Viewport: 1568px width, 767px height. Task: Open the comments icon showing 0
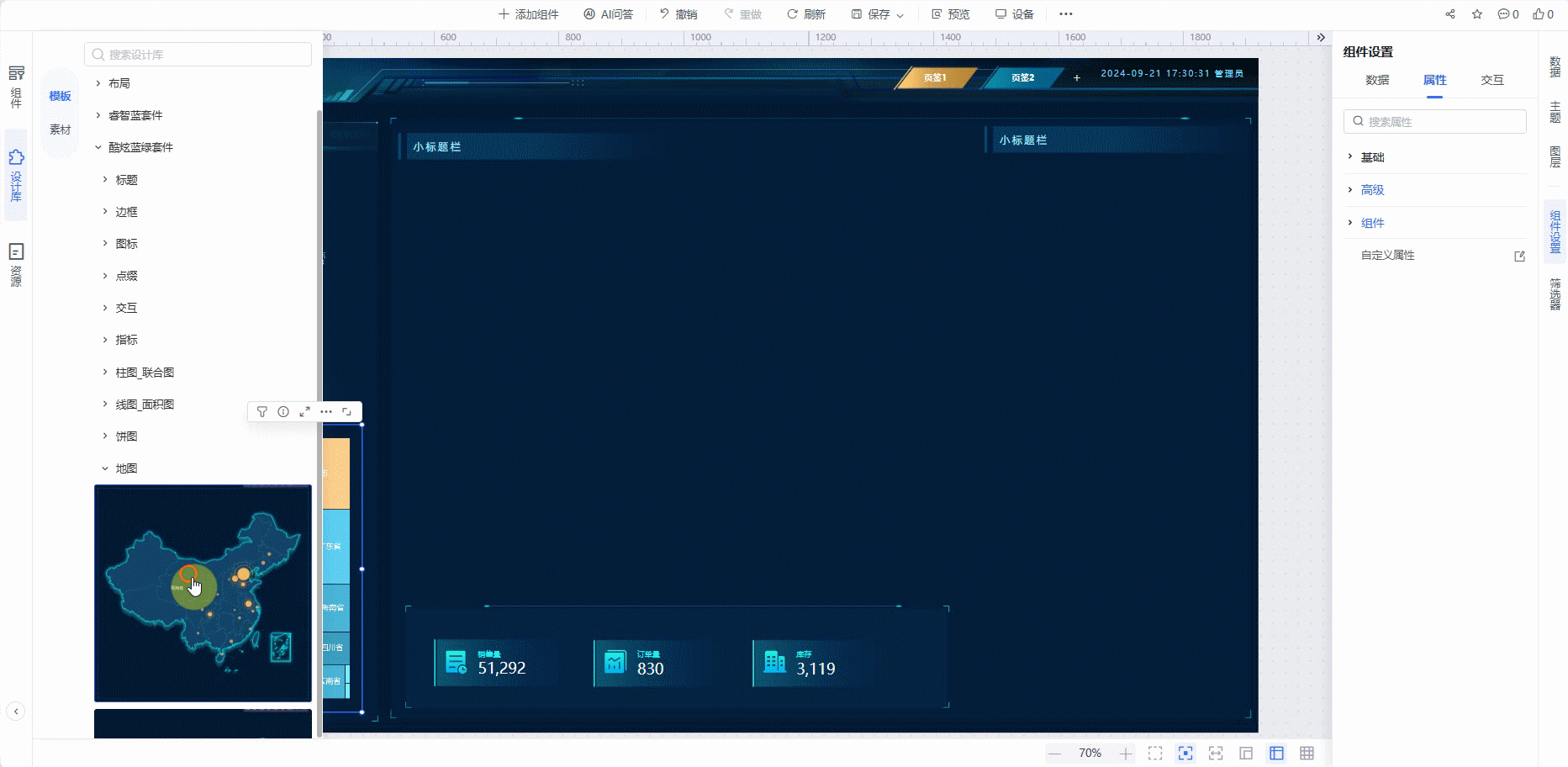pyautogui.click(x=1508, y=14)
